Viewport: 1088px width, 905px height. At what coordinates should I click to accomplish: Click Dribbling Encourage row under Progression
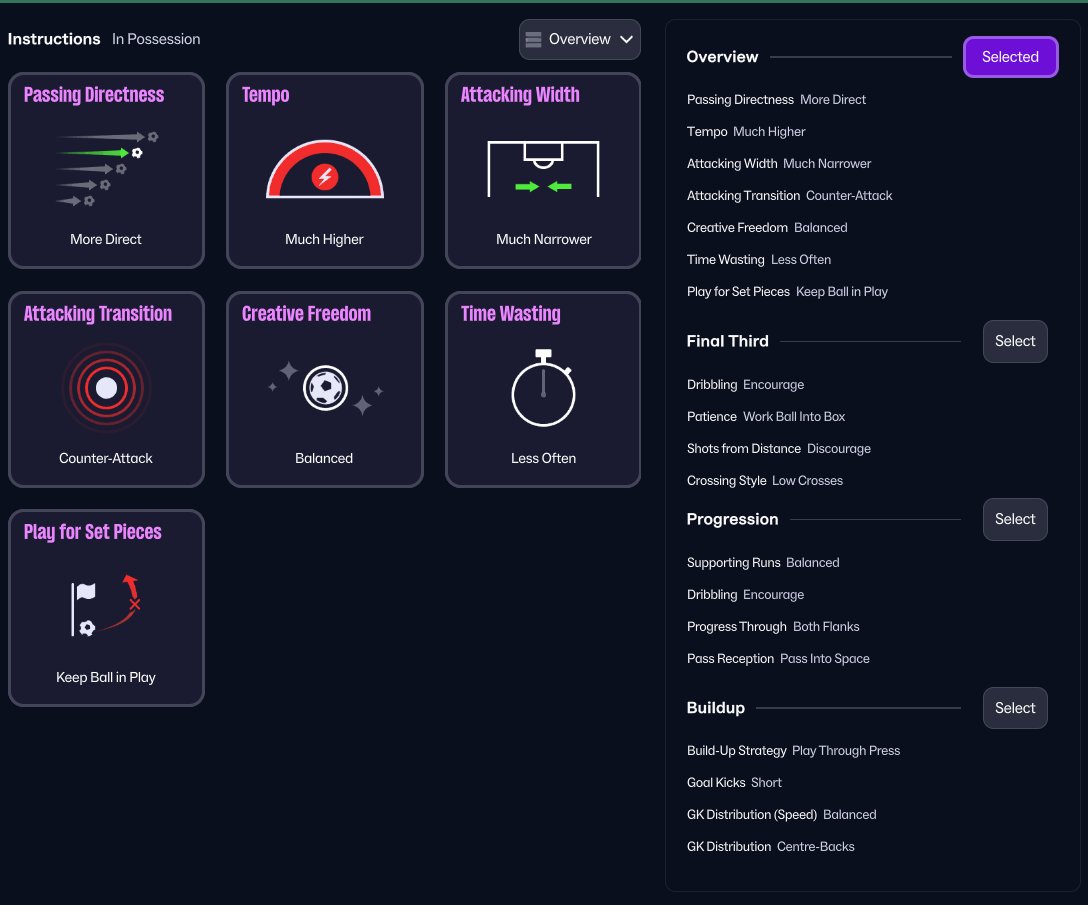[x=745, y=595]
